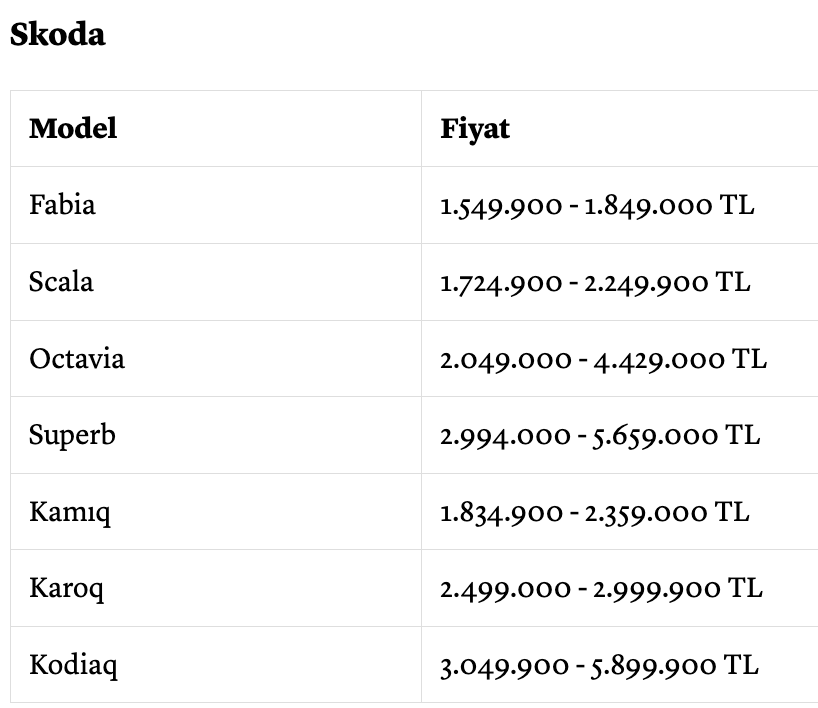Click the TL text in Fabia row
The image size is (818, 708).
[737, 204]
